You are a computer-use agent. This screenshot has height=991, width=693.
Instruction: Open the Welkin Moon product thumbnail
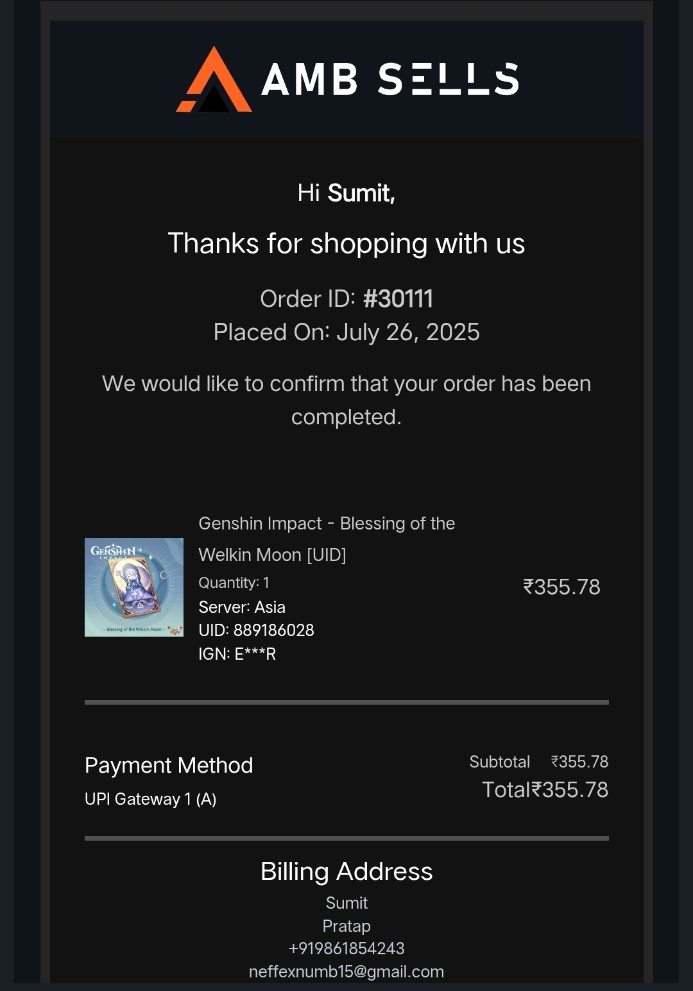click(x=134, y=587)
